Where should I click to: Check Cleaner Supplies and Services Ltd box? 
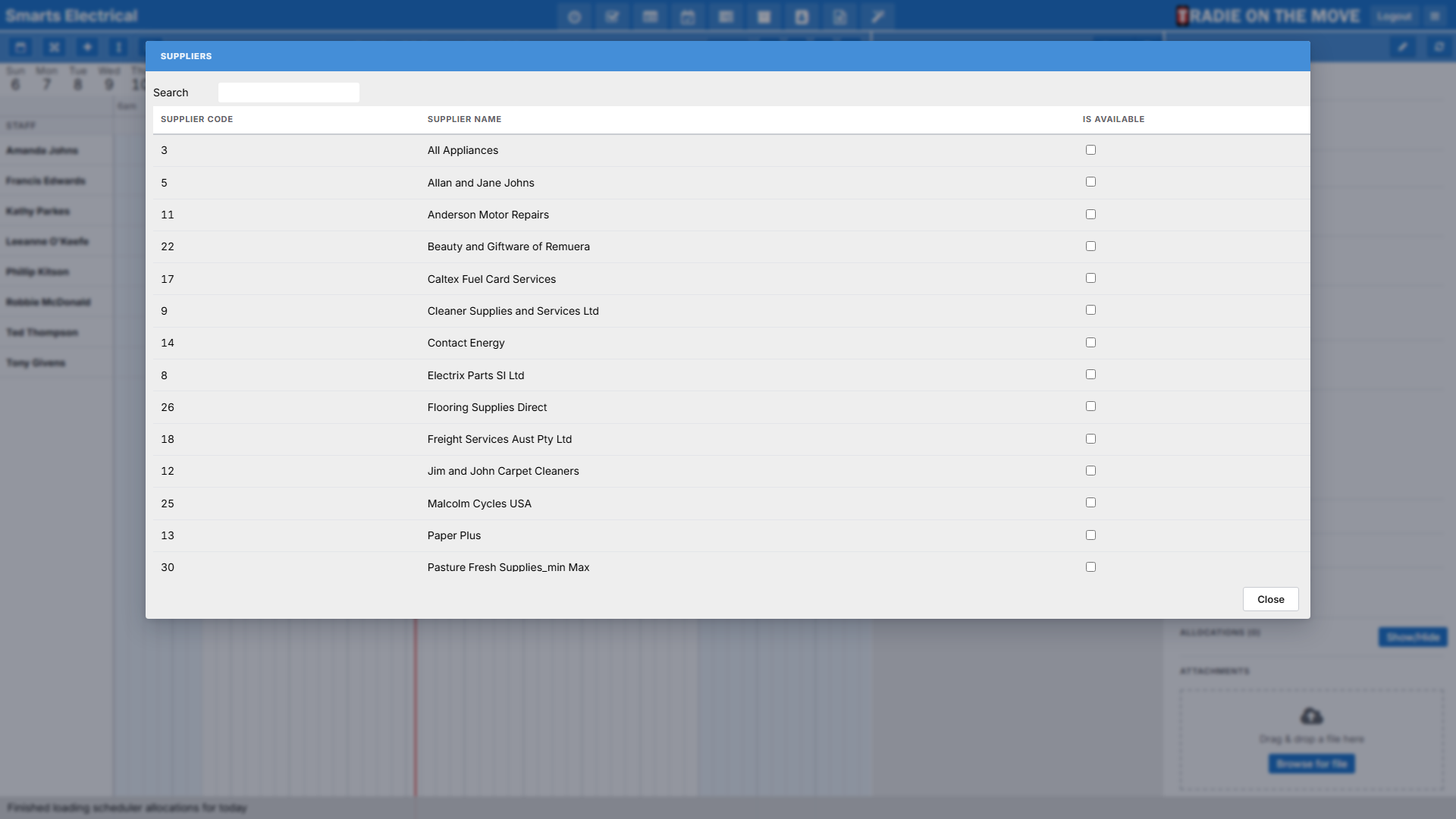point(1090,310)
